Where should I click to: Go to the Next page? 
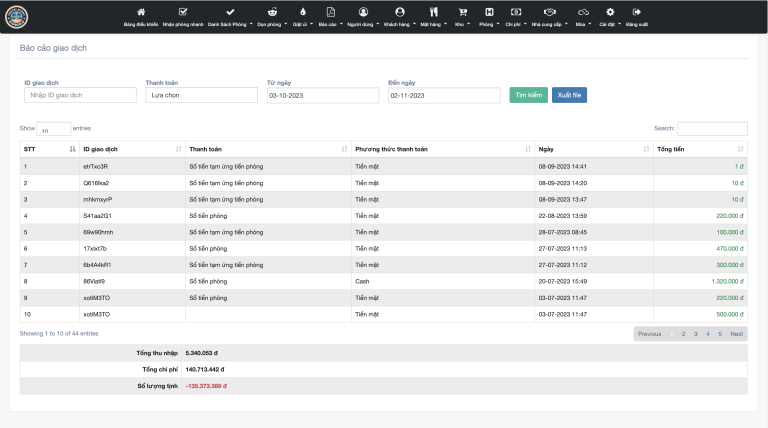[737, 334]
